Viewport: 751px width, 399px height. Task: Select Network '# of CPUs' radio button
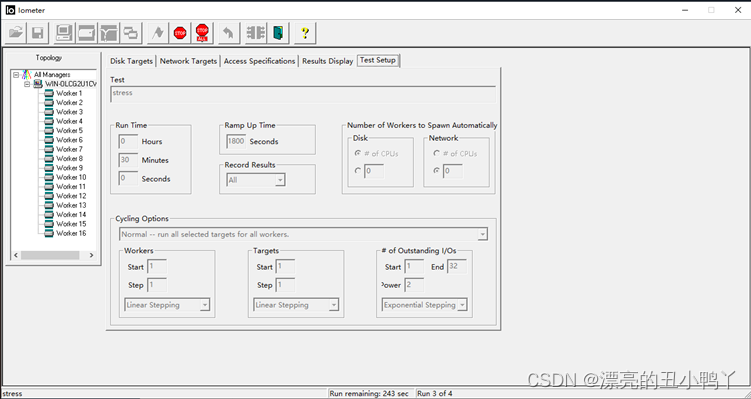(x=436, y=153)
